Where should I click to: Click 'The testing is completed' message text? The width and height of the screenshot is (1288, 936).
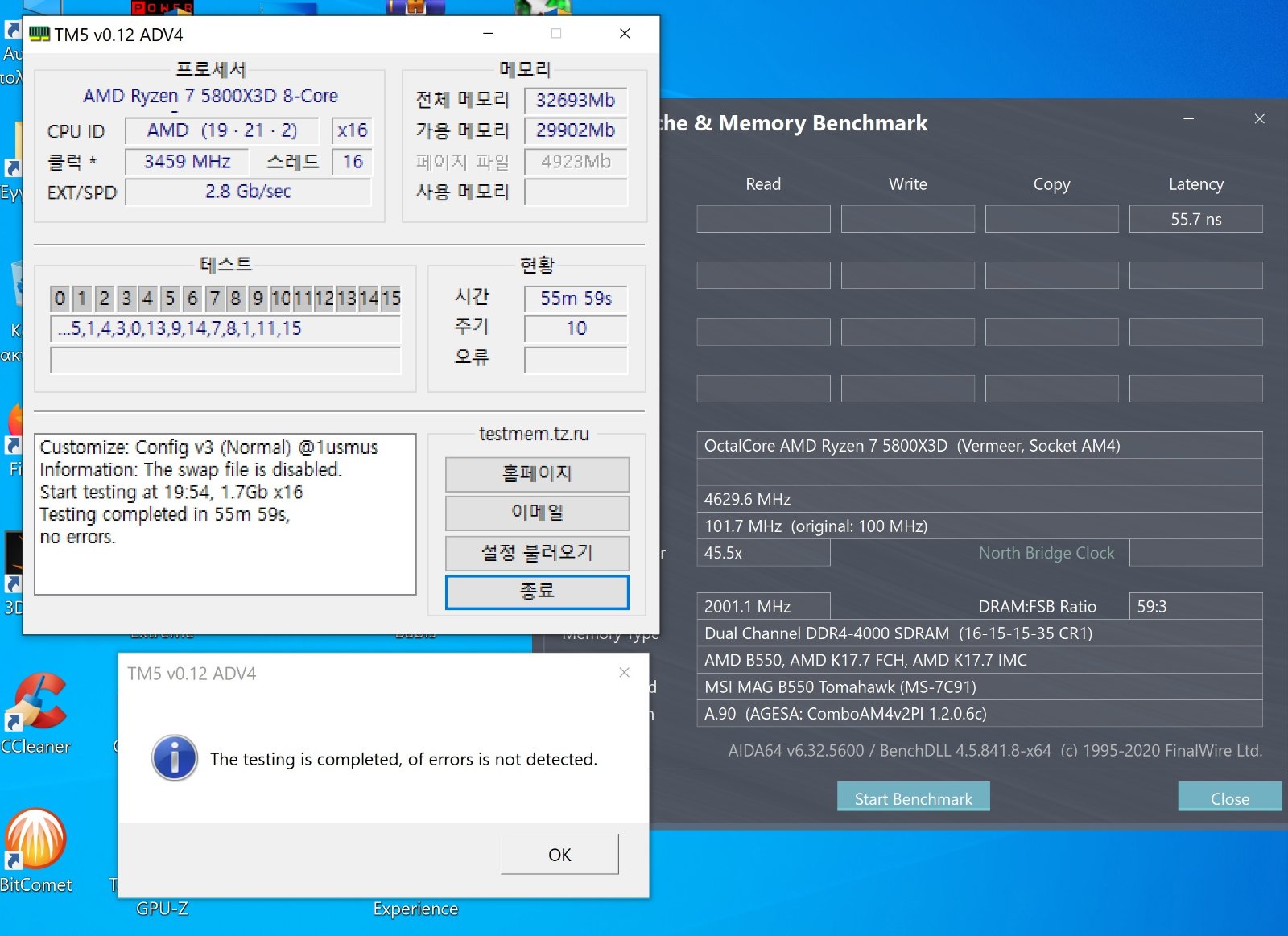pos(403,759)
